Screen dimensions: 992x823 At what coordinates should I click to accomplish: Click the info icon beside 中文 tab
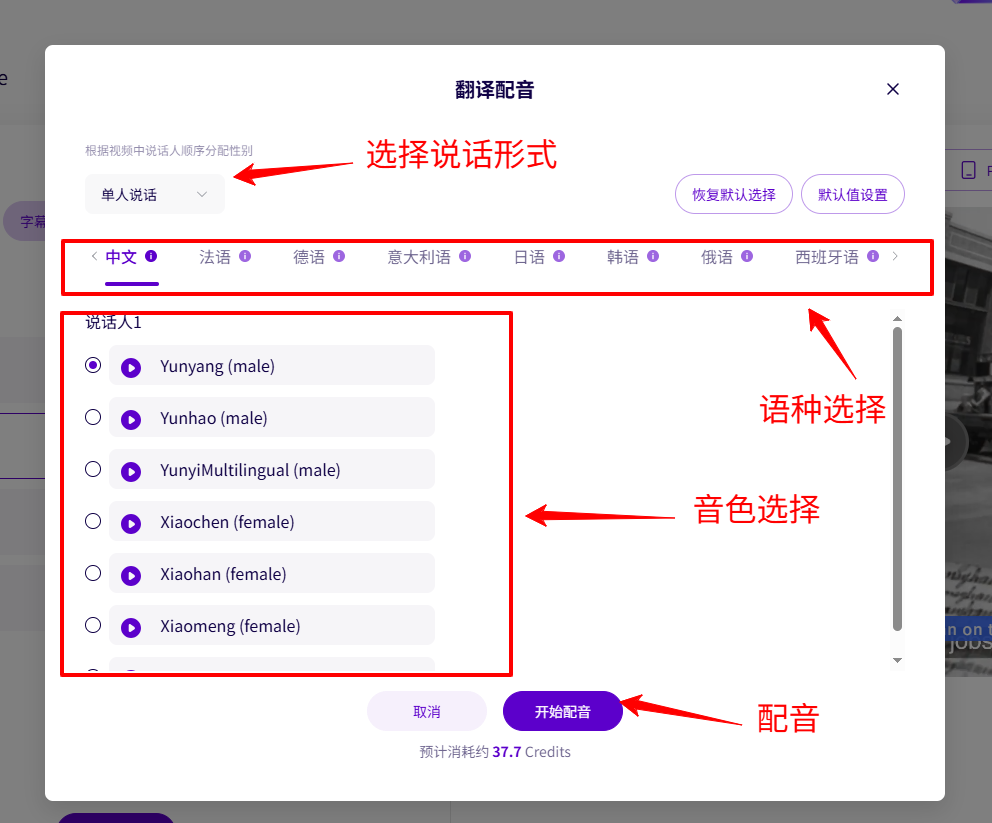[151, 256]
